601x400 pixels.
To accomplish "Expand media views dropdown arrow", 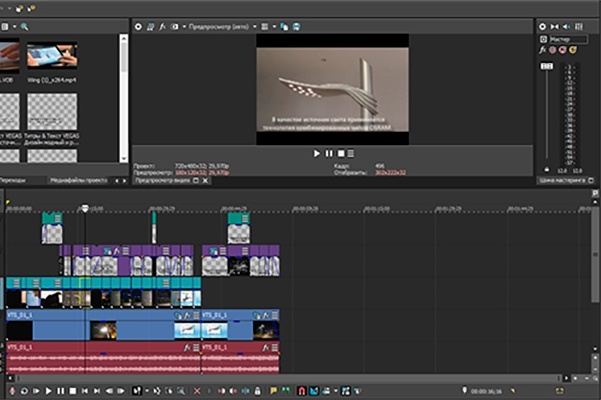I will (x=15, y=26).
